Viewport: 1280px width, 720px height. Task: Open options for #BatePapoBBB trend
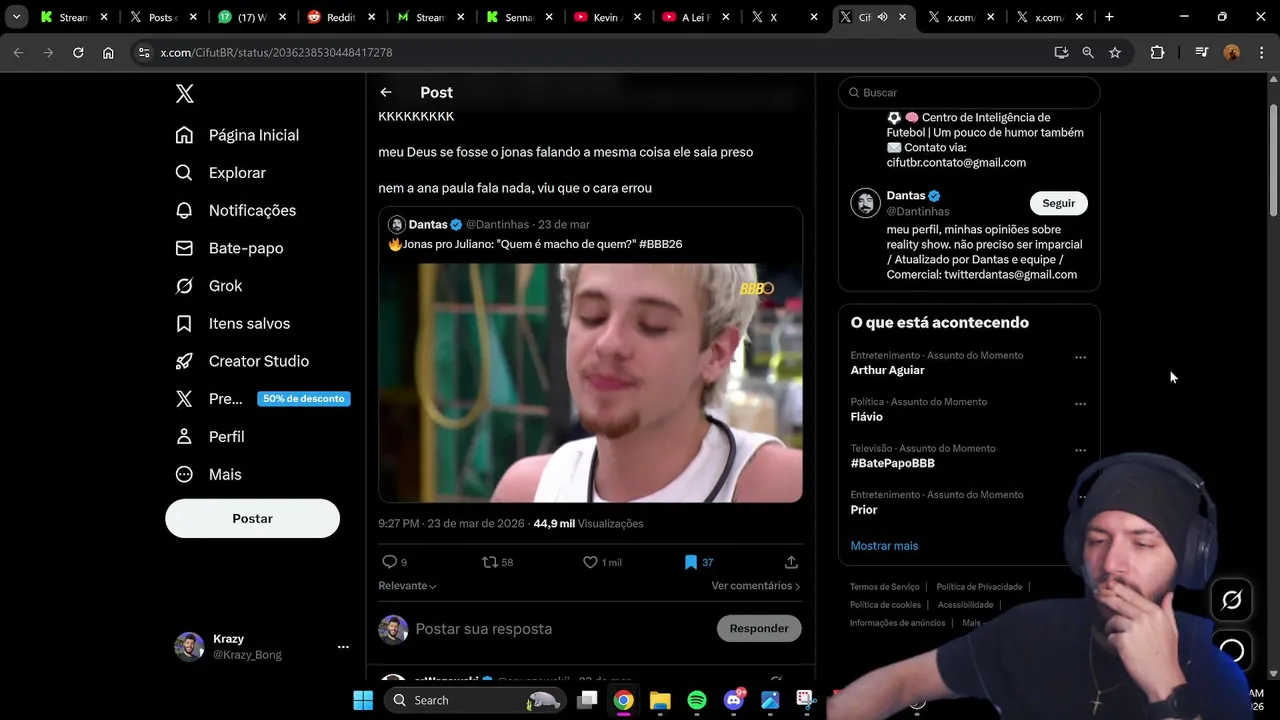coord(1080,450)
